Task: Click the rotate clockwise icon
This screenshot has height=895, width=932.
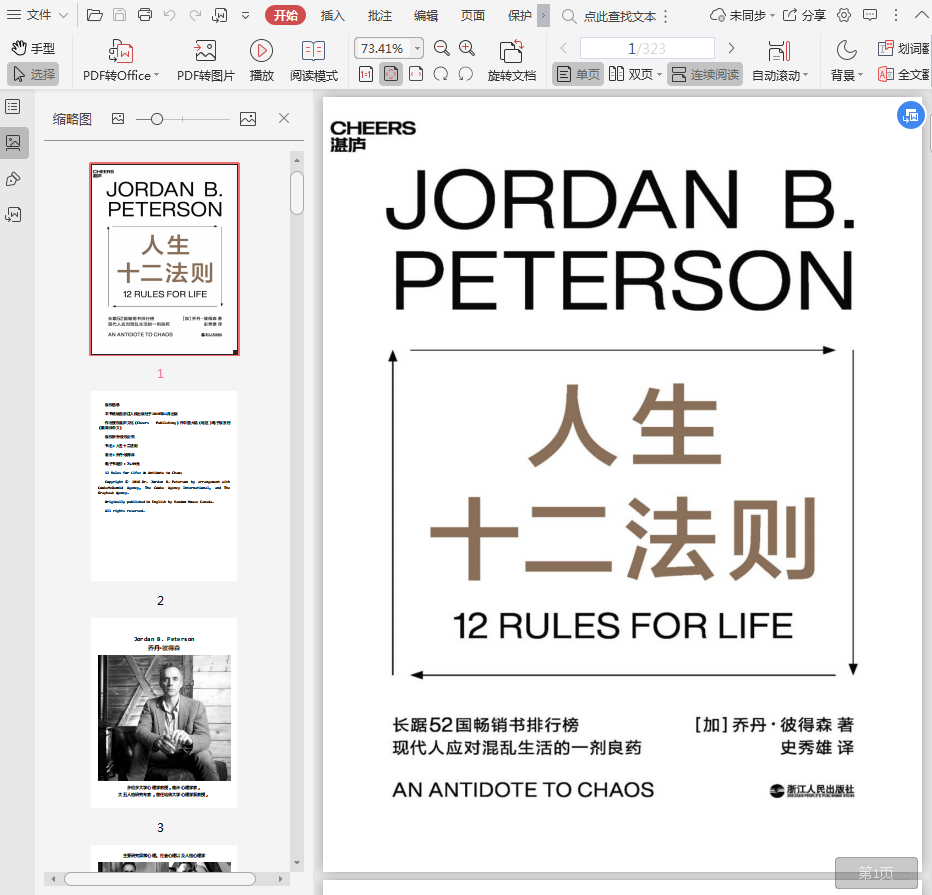Action: (441, 74)
